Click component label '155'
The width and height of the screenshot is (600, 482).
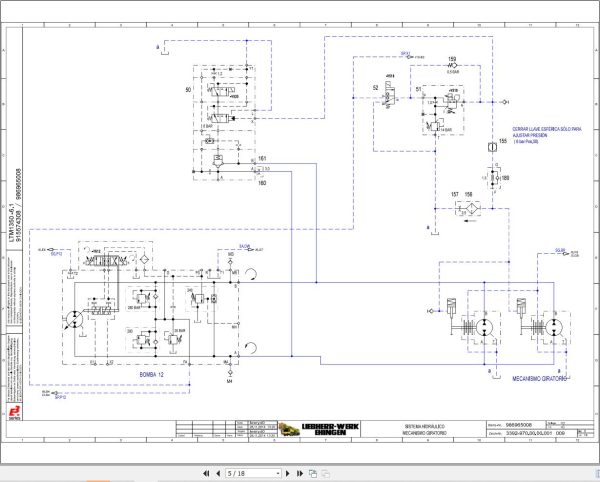(x=503, y=141)
